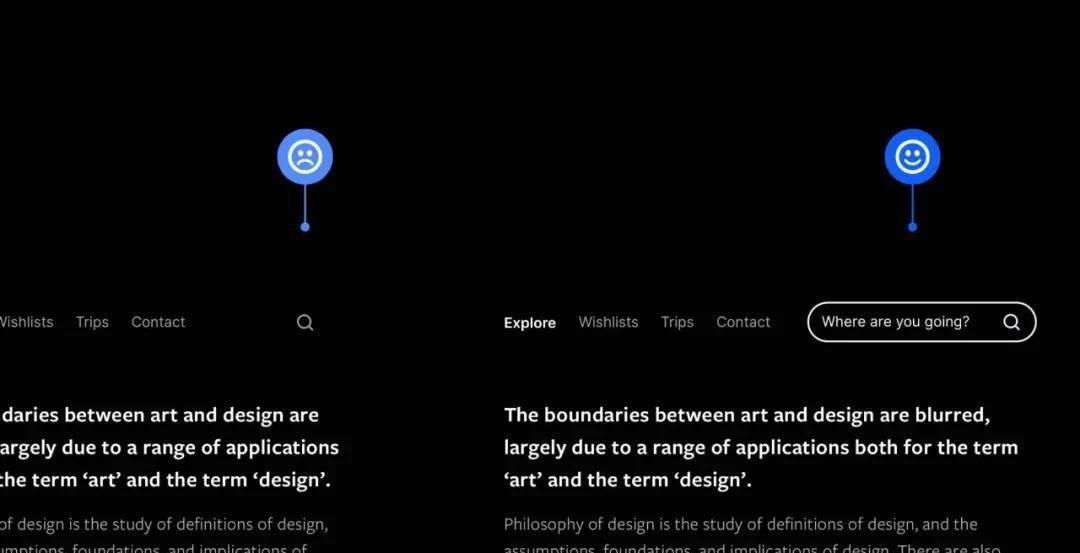
Task: Click the heading 'The boundaries between art and design are blurred,'
Action: tap(747, 415)
